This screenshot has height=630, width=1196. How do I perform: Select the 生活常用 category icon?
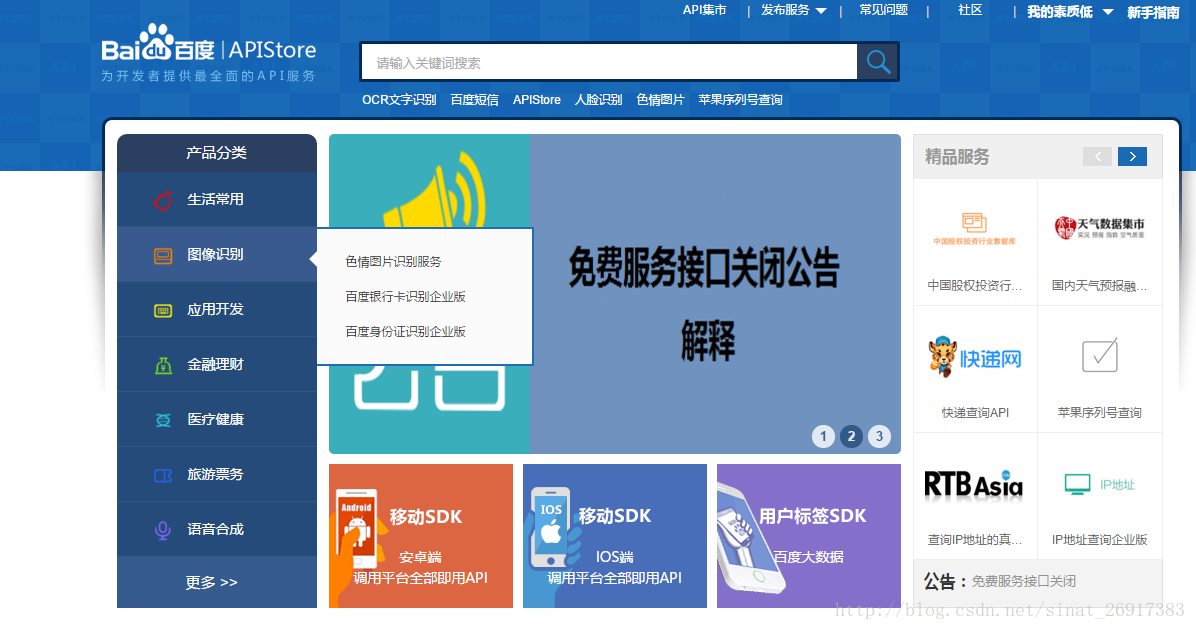tap(163, 200)
